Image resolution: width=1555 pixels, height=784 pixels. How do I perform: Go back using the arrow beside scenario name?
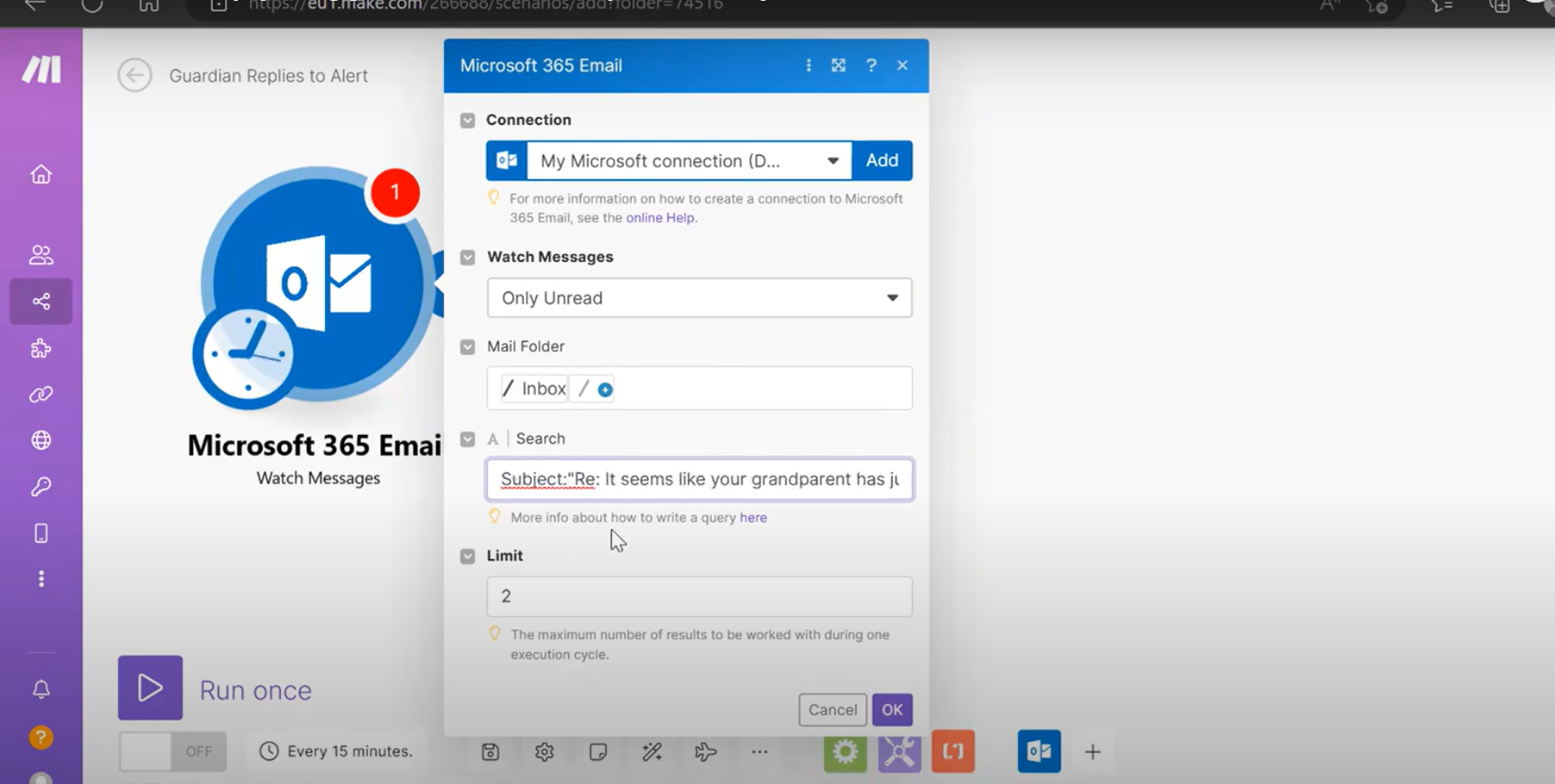click(134, 75)
